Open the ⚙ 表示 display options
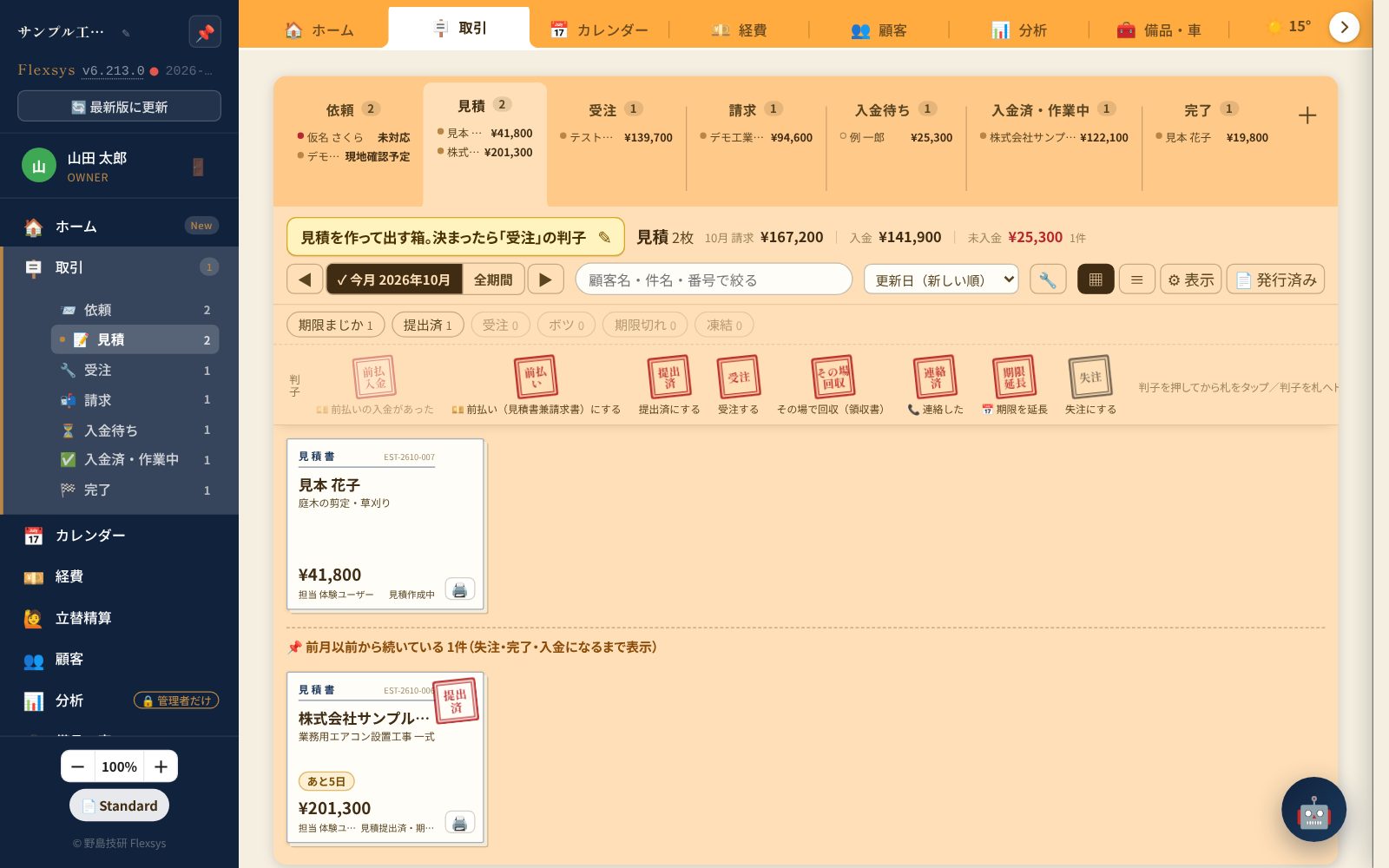The height and width of the screenshot is (868, 1389). [1190, 279]
